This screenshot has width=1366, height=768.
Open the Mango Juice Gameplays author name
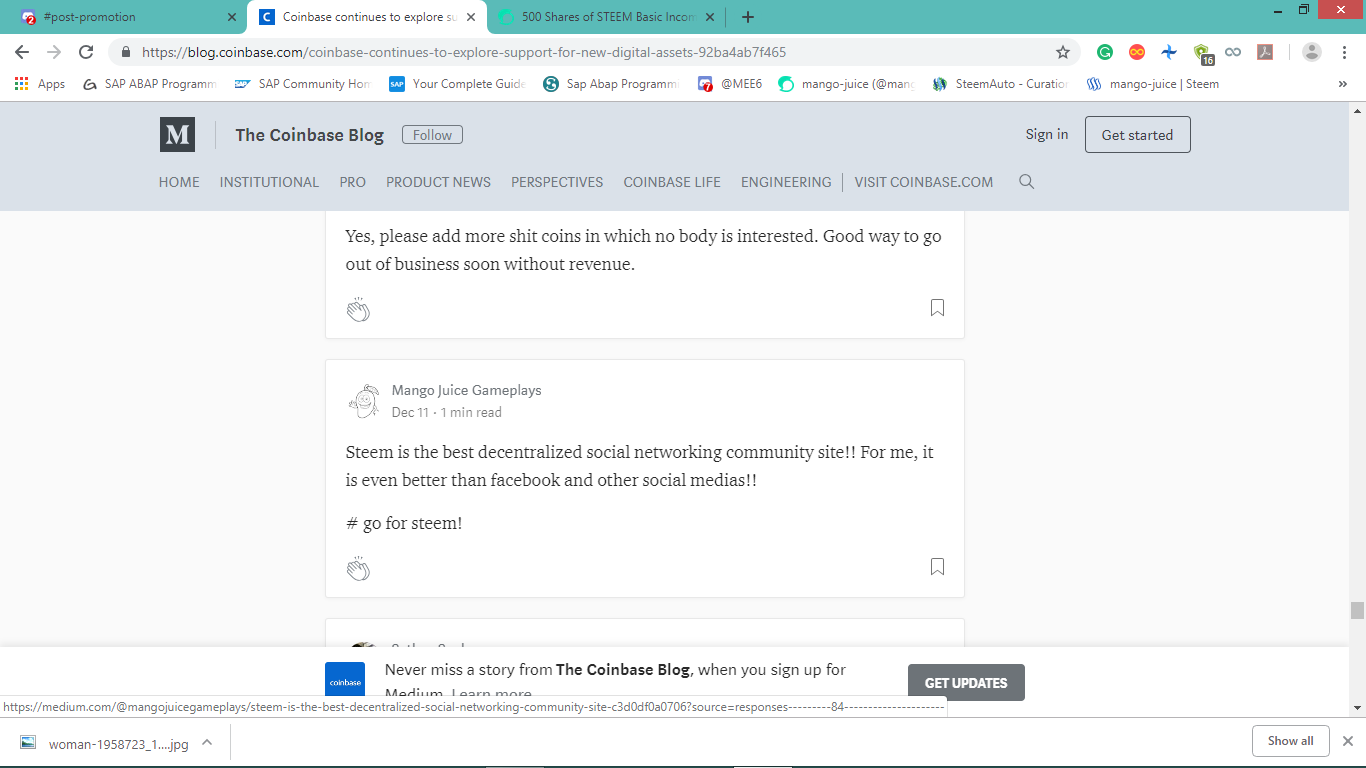click(x=466, y=390)
